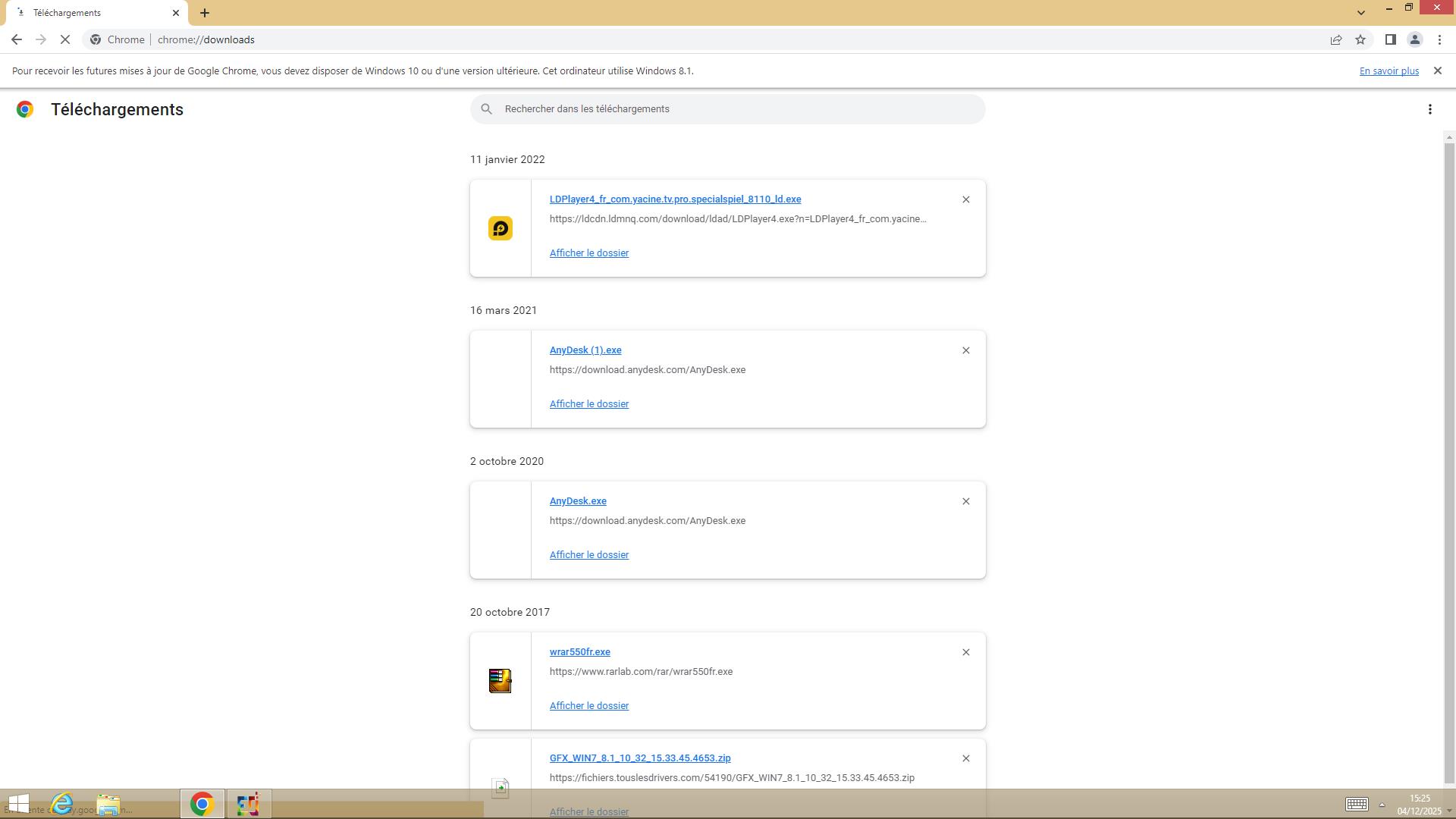
Task: Remove AnyDesk (1).exe from list
Action: 965,350
